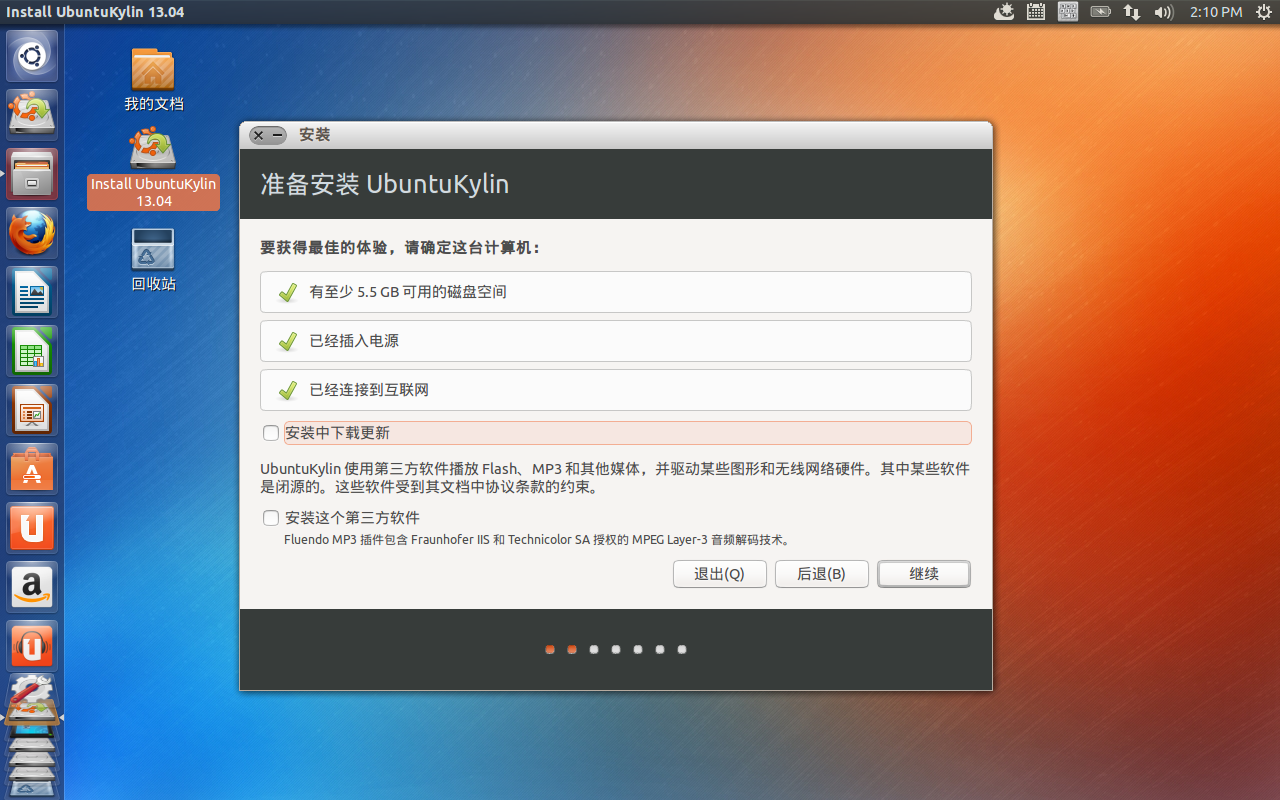The width and height of the screenshot is (1280, 800).
Task: Open the Ubuntu One launcher icon
Action: pos(32,528)
